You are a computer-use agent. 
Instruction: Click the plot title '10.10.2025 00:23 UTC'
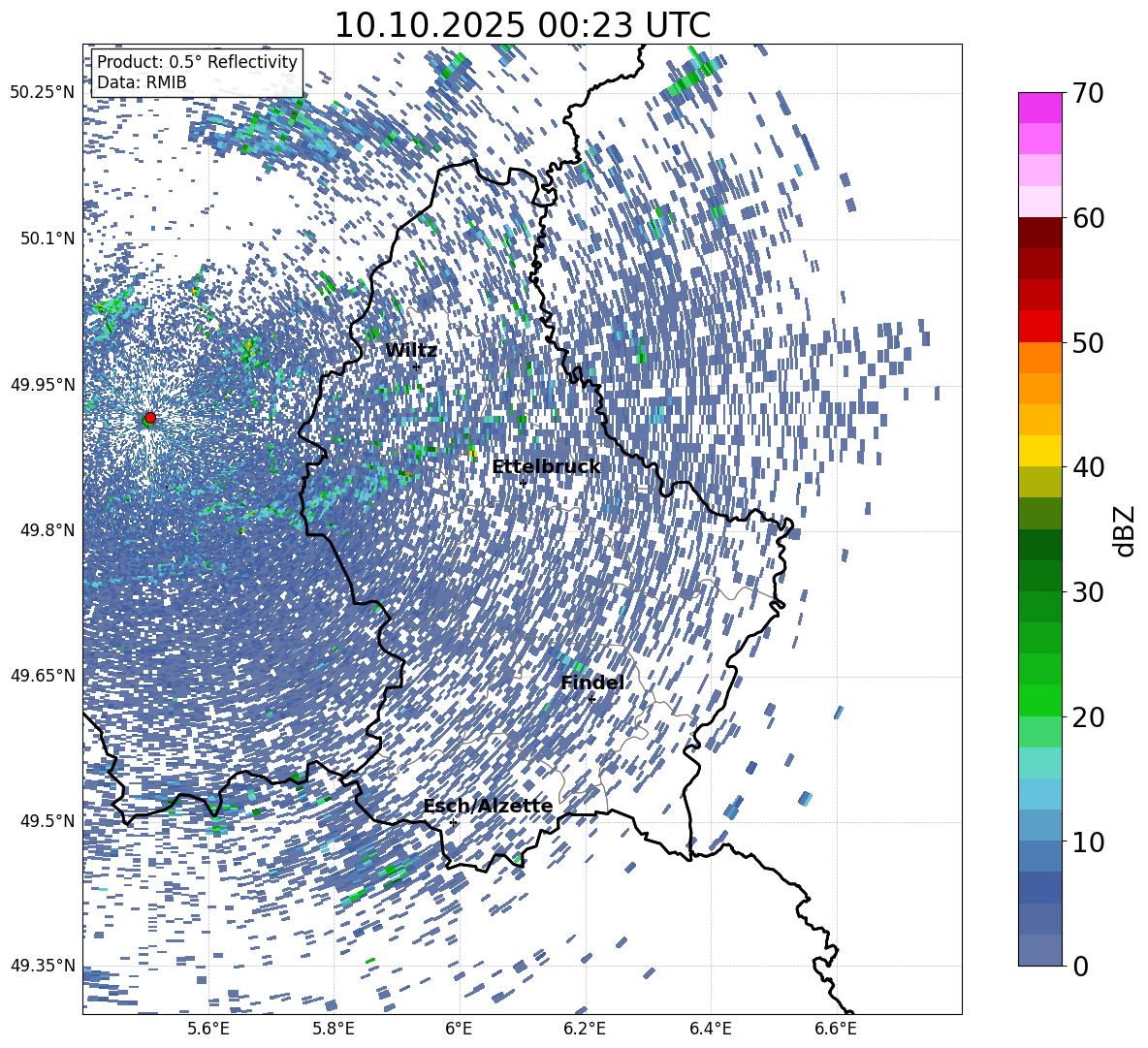(x=522, y=25)
